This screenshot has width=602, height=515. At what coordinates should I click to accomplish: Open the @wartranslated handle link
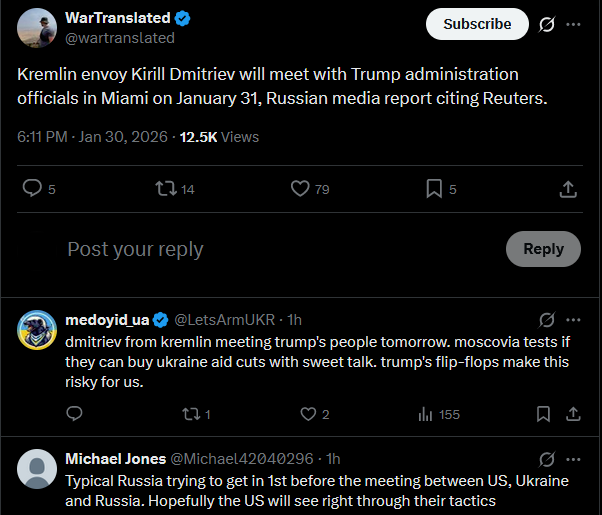(120, 38)
